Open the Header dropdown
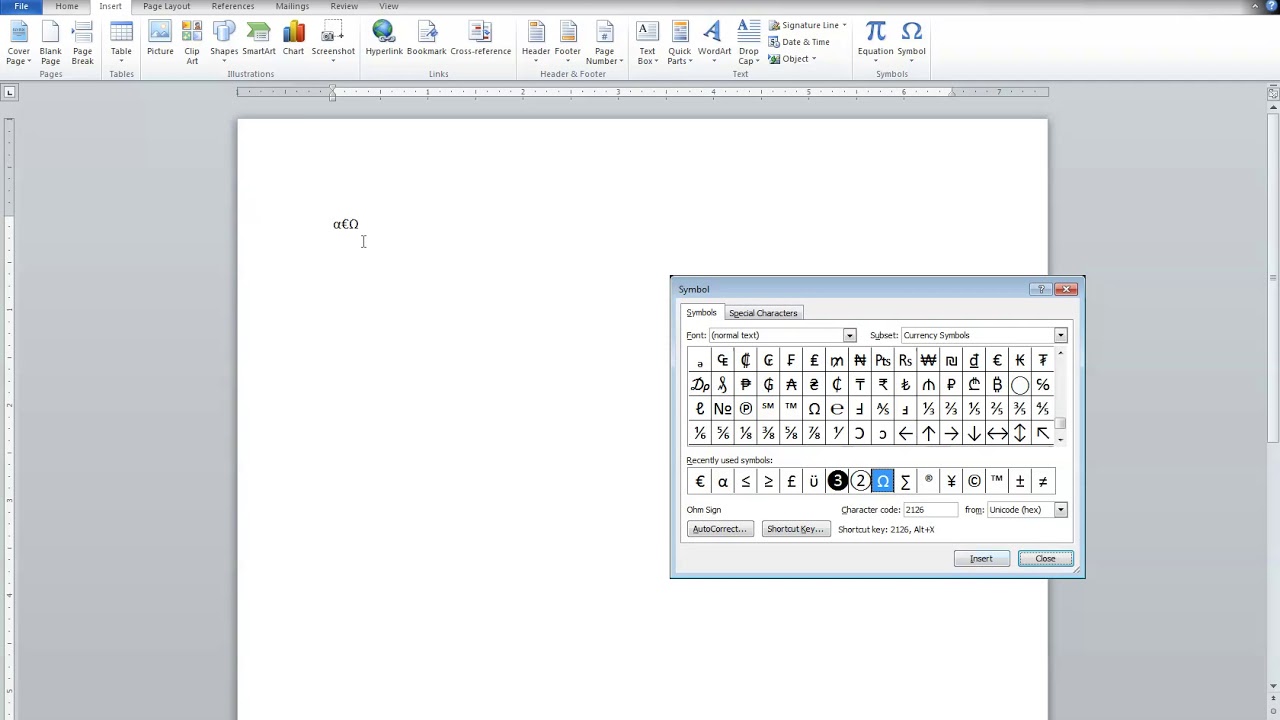Image resolution: width=1280 pixels, height=720 pixels. 536,44
